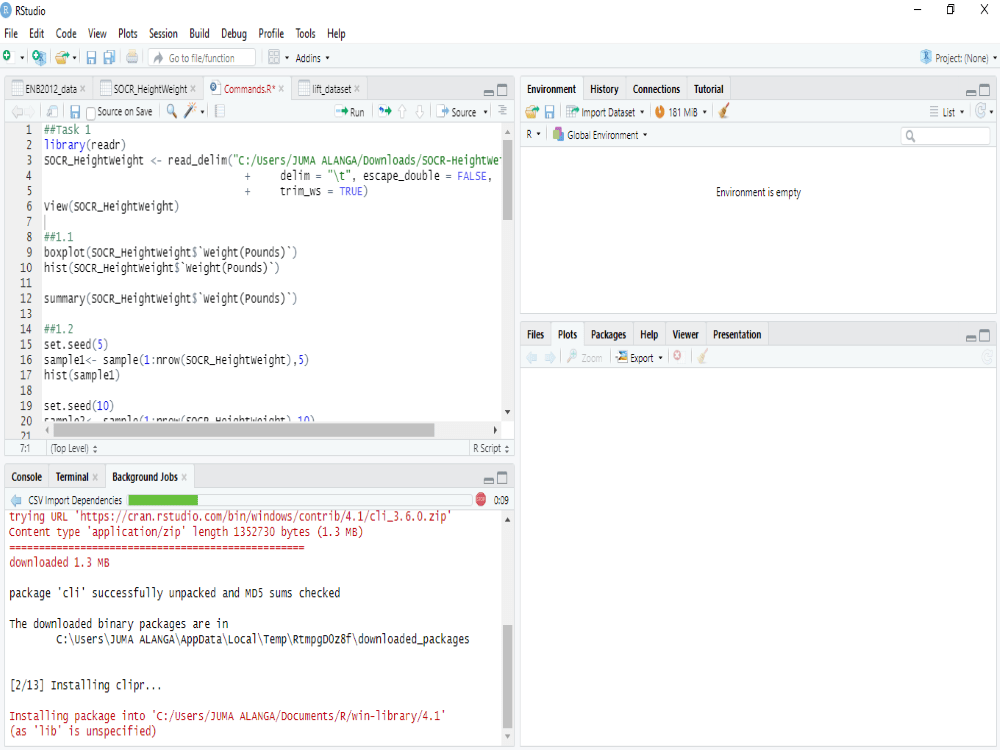
Task: Open the 181 MiB memory usage dropdown
Action: click(x=680, y=112)
